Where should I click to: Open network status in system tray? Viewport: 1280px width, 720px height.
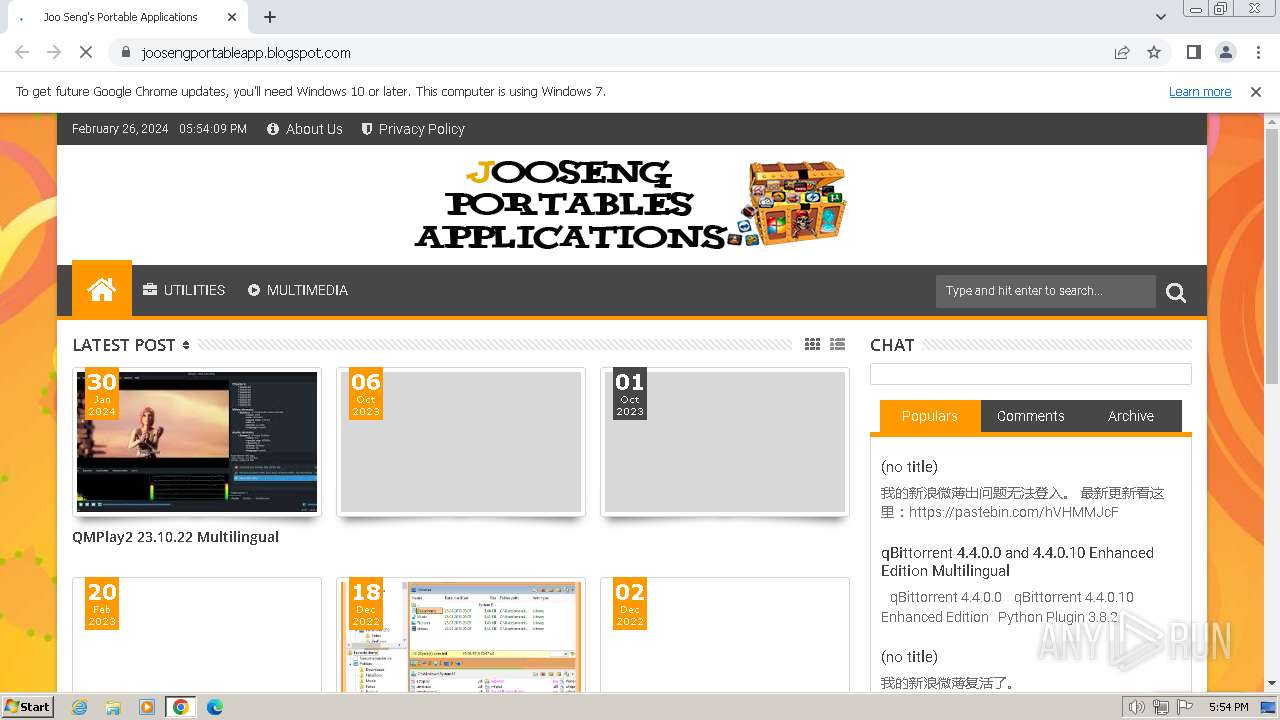tap(1161, 707)
